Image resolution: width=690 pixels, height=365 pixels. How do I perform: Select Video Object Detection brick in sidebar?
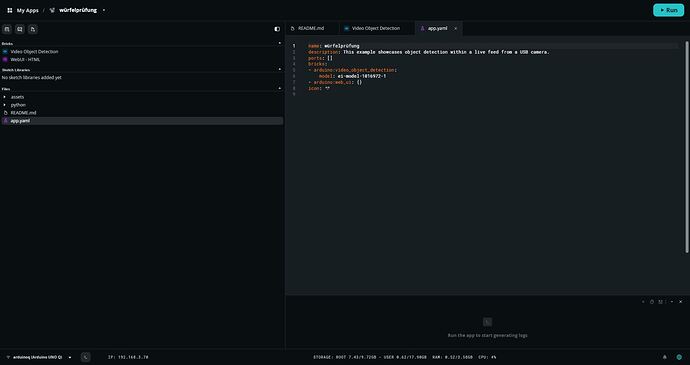click(34, 52)
